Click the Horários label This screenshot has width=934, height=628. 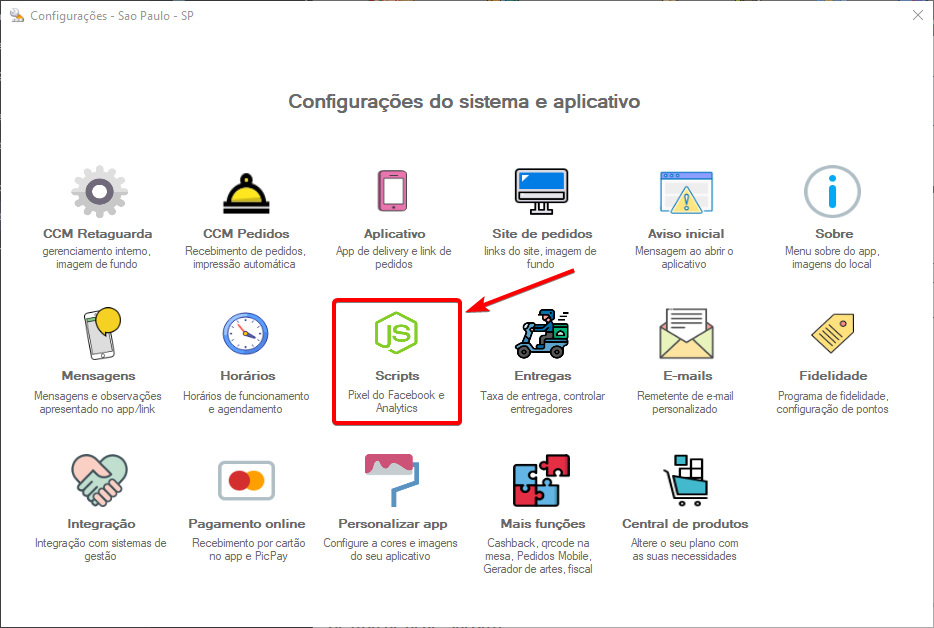coord(248,376)
